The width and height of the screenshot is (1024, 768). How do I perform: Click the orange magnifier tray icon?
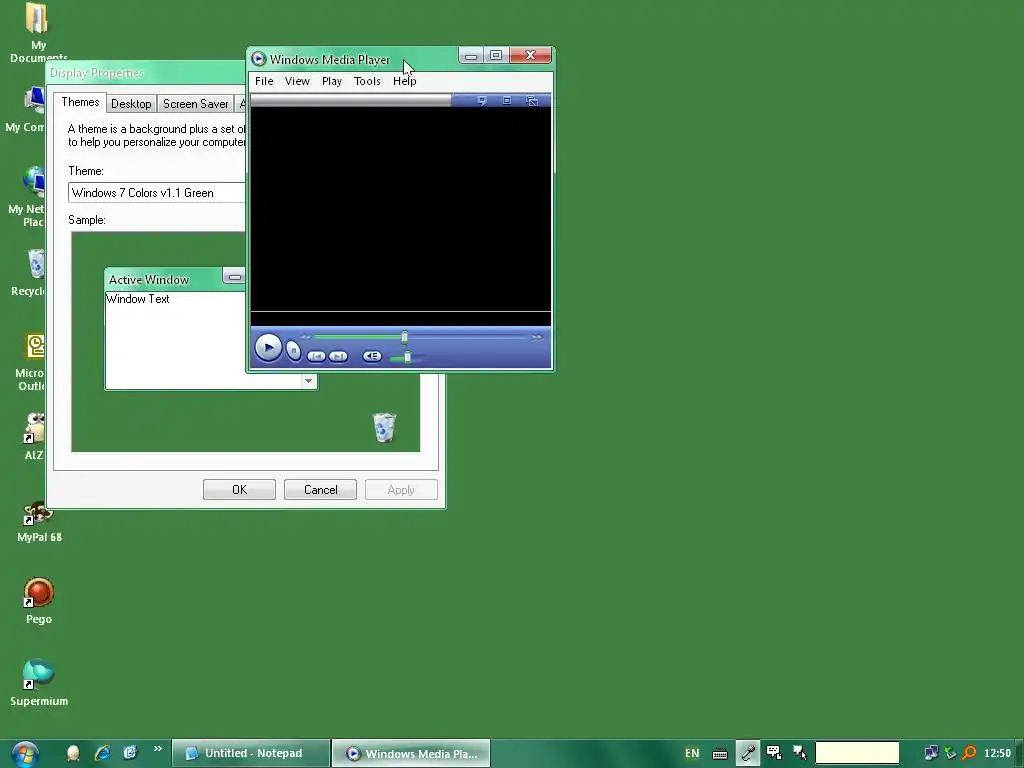click(x=970, y=753)
